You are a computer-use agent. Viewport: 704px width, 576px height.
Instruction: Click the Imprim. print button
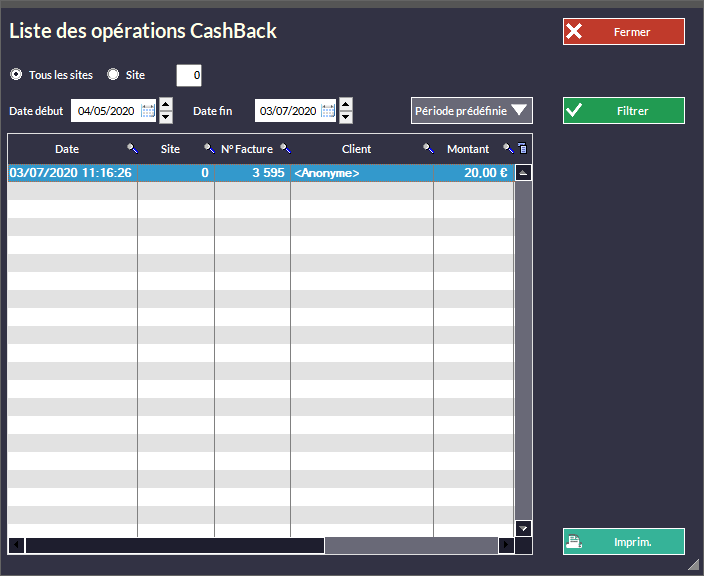point(623,541)
